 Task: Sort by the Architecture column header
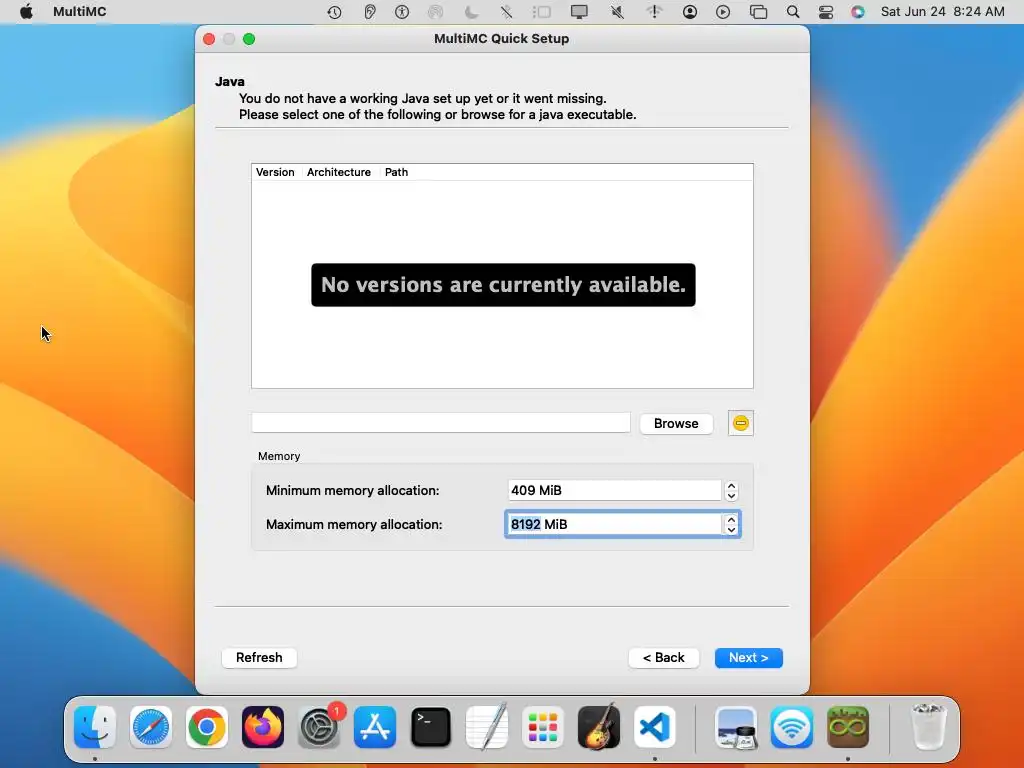click(x=339, y=172)
